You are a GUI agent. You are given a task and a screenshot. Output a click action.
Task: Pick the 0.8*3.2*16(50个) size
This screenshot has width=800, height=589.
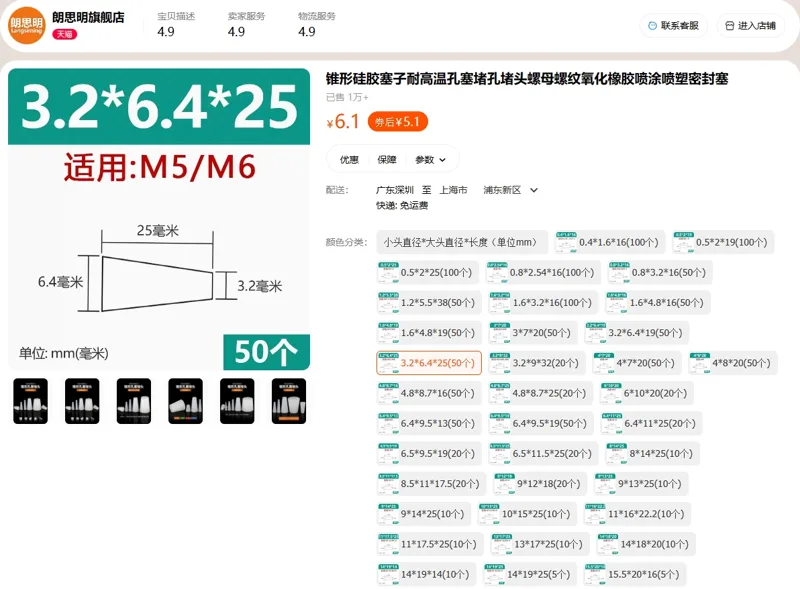coord(660,273)
